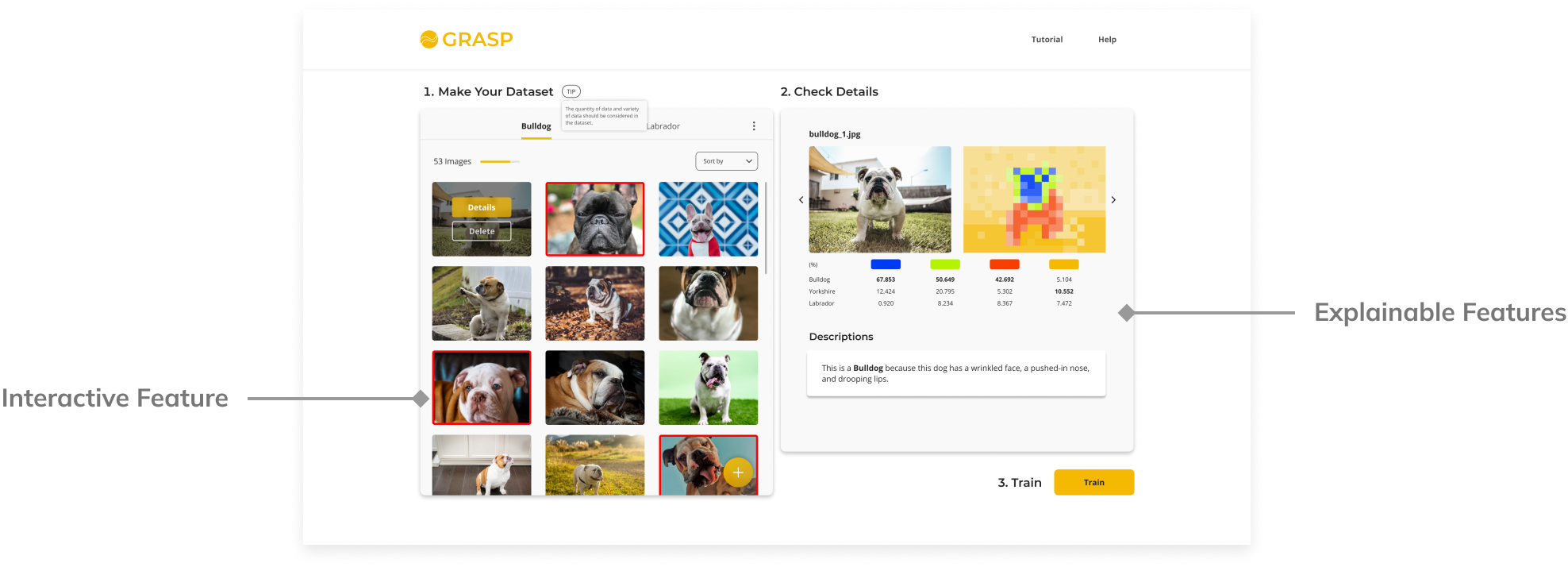Click the green color swatch
The width and height of the screenshot is (1568, 567).
[945, 264]
